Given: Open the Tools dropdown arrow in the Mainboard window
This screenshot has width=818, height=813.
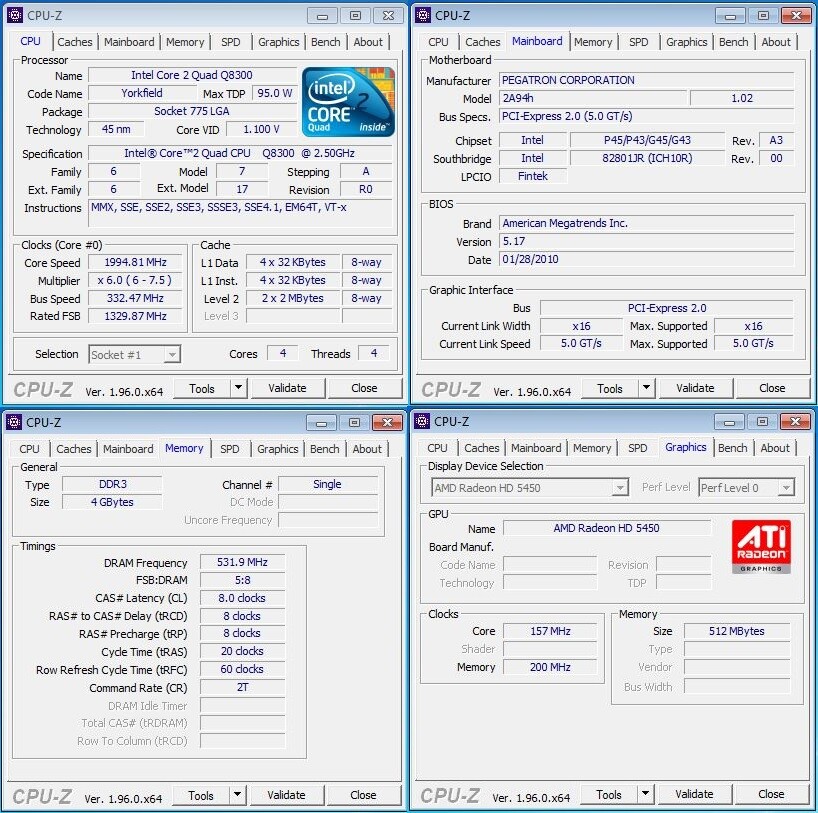Looking at the screenshot, I should [x=646, y=388].
